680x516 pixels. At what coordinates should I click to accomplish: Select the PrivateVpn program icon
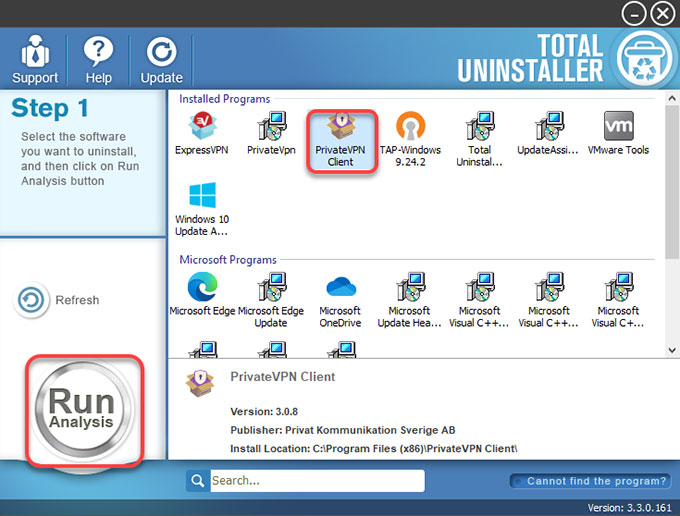click(x=271, y=133)
